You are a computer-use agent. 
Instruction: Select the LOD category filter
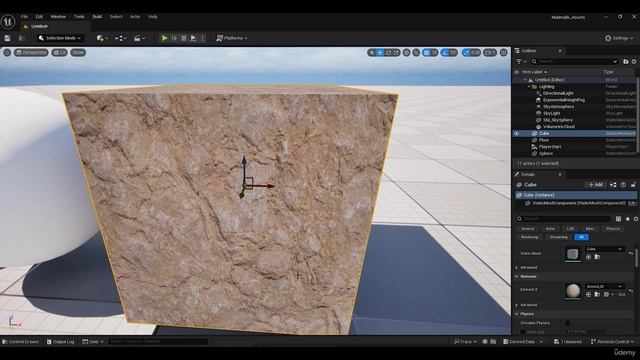[570, 229]
